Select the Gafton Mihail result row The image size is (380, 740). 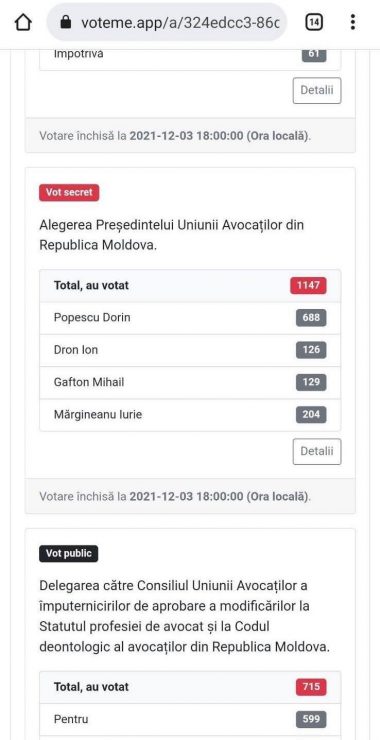click(x=190, y=383)
